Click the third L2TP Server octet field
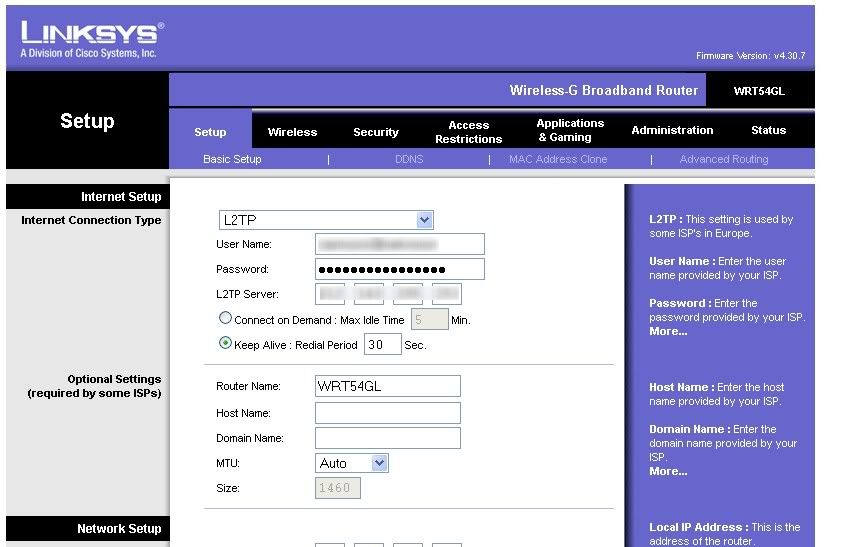 coord(408,294)
